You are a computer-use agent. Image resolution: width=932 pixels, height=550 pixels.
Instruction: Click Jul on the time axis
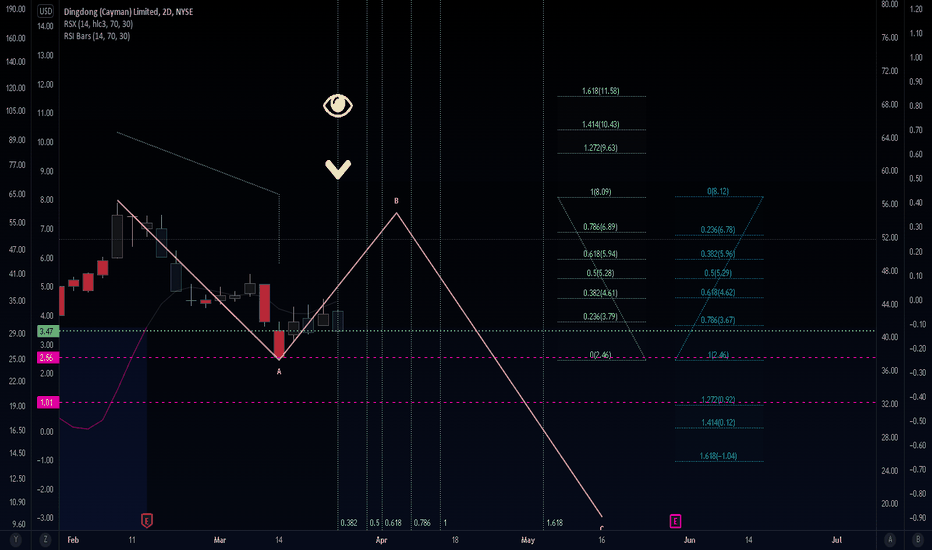837,540
